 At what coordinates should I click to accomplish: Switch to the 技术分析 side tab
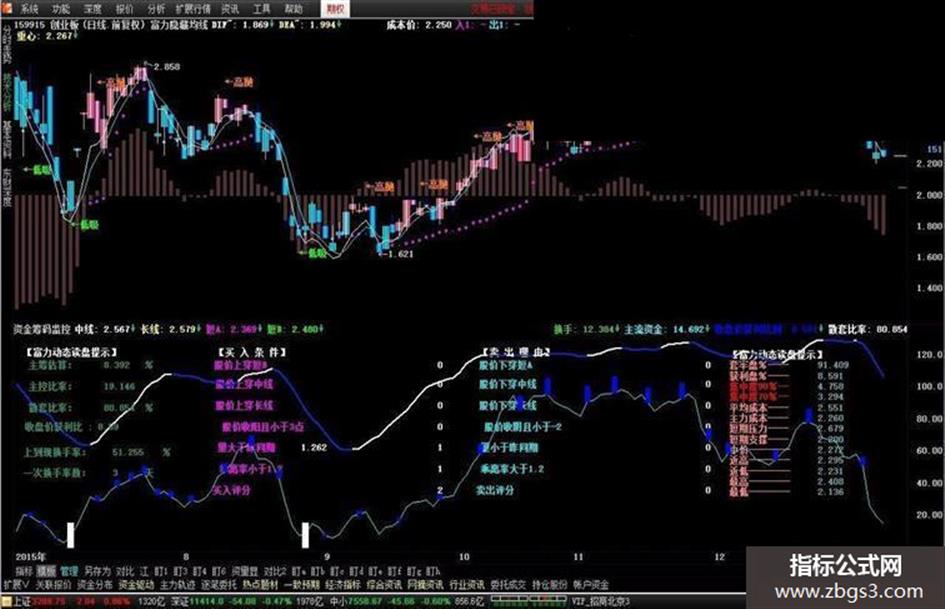(7, 92)
